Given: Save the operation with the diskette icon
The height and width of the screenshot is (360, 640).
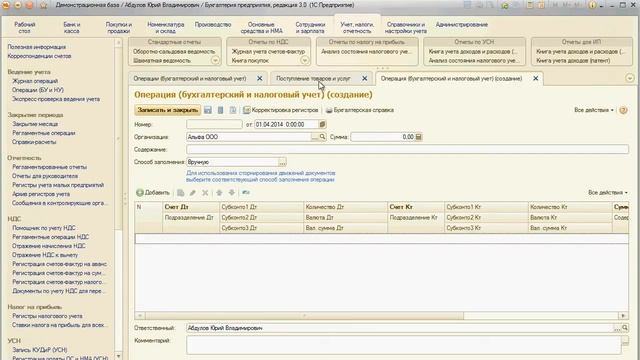Looking at the screenshot, I should [x=208, y=110].
